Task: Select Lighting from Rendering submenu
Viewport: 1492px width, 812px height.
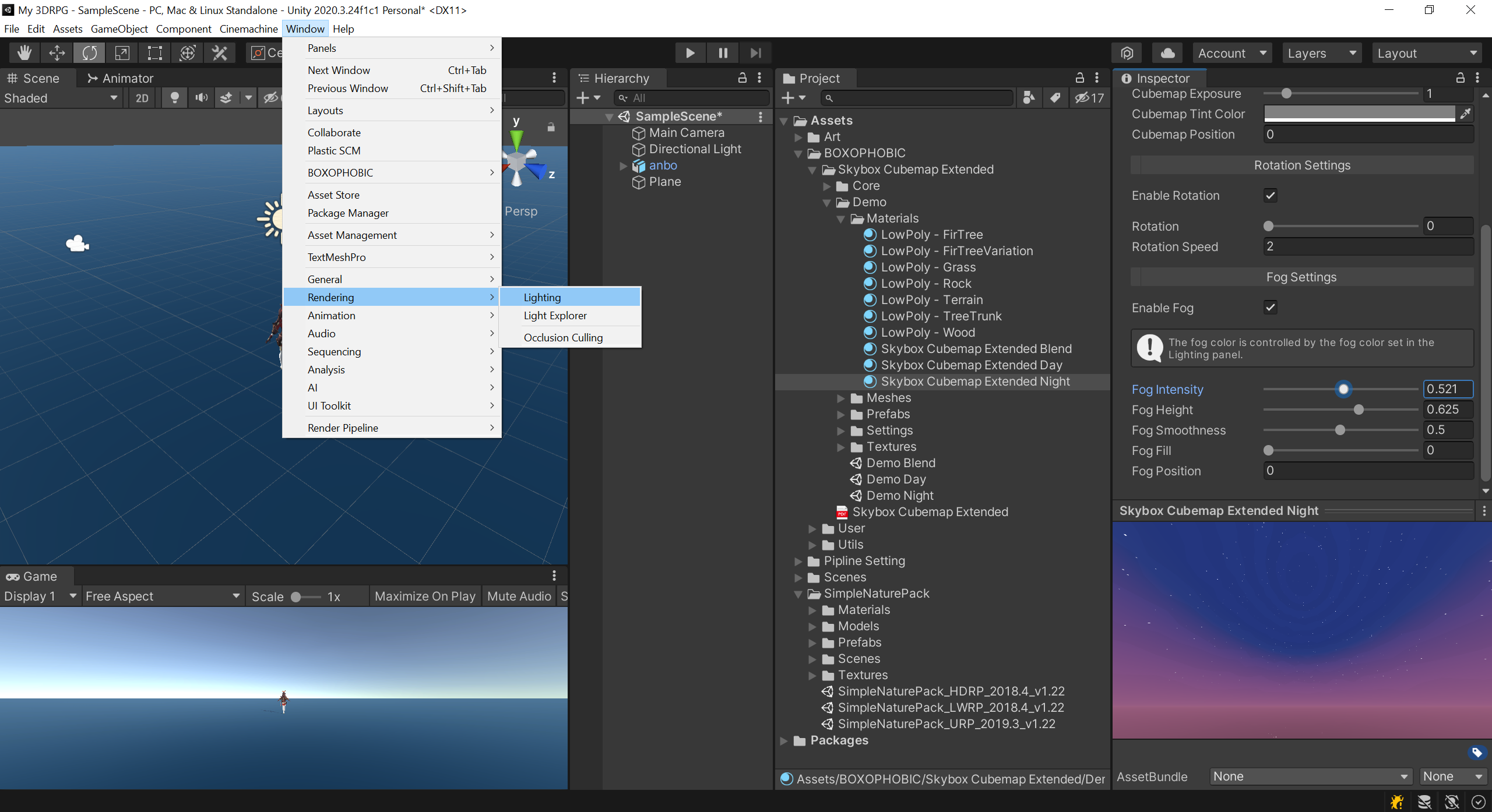Action: coord(542,297)
